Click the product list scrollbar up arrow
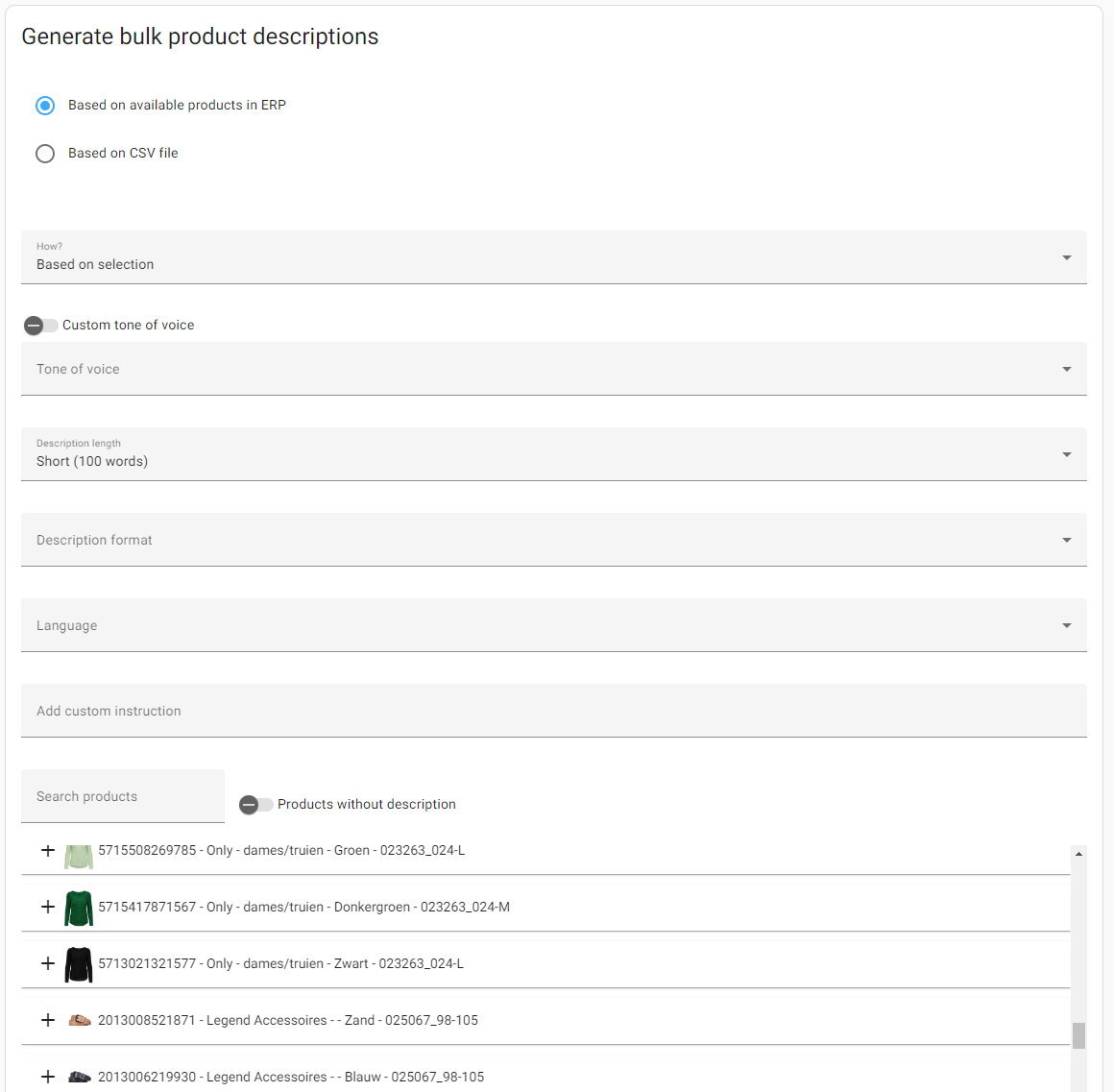This screenshot has width=1114, height=1092. tap(1078, 854)
